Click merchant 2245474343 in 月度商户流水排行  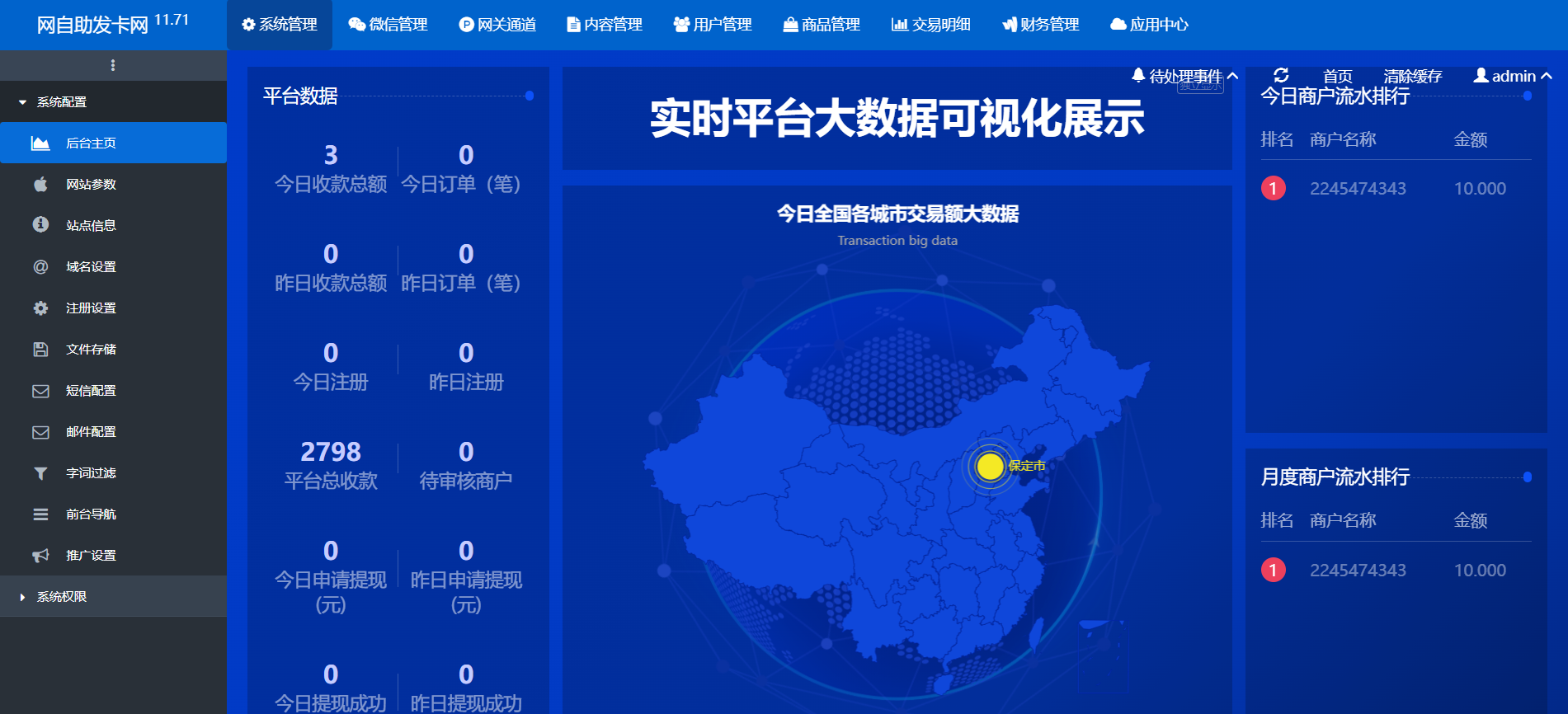click(x=1358, y=571)
